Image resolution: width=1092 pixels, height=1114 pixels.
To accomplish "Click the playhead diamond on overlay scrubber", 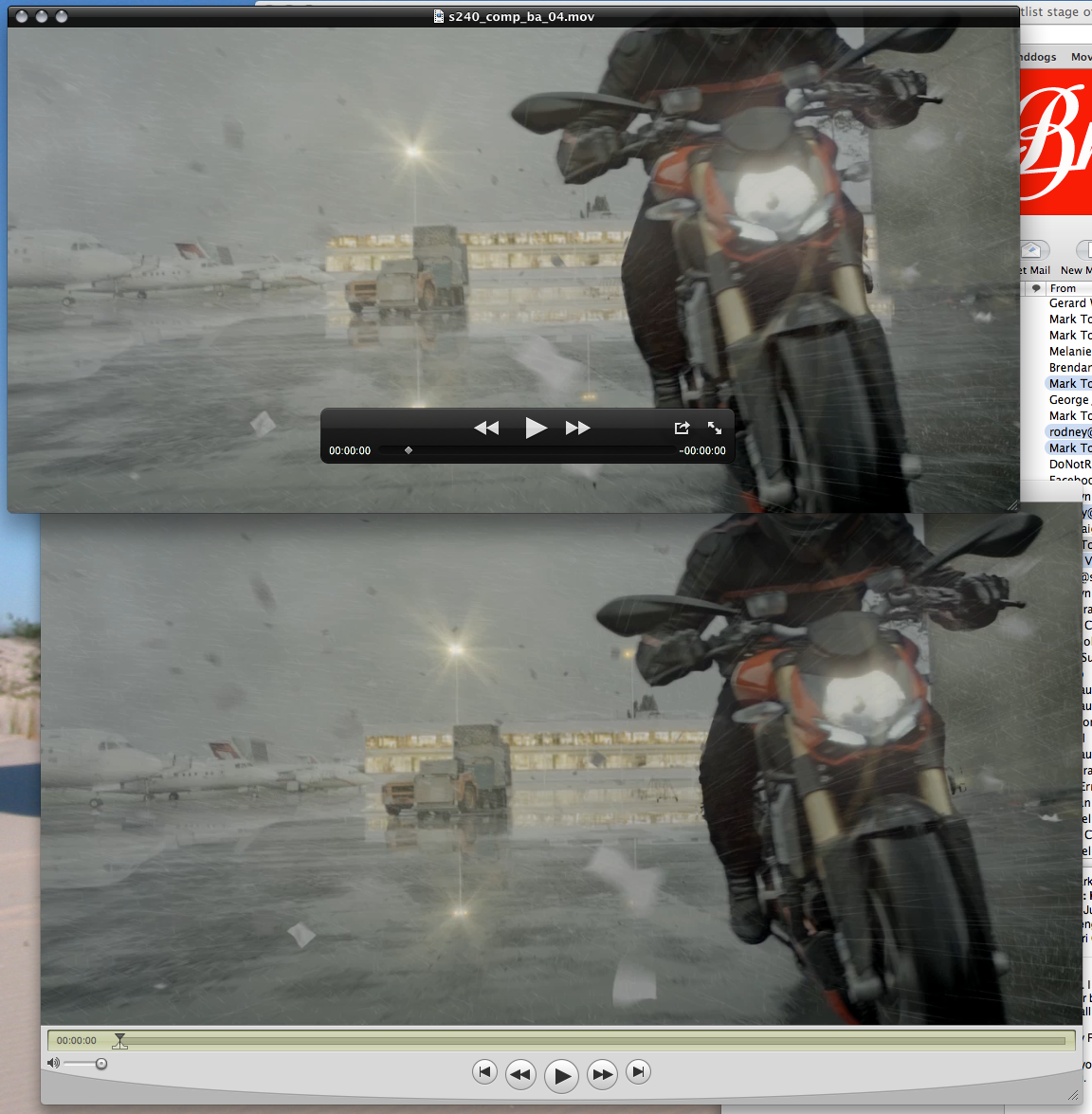I will tap(409, 450).
